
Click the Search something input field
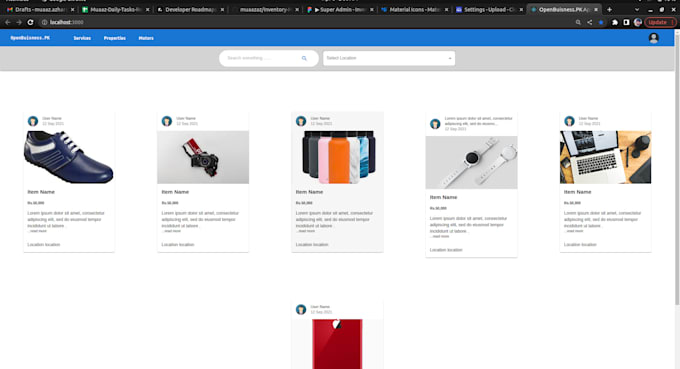[262, 58]
